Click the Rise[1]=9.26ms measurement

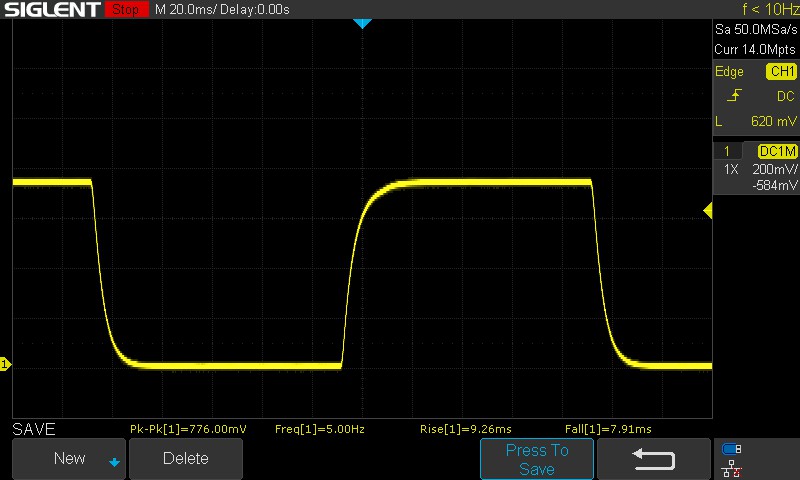pos(466,429)
